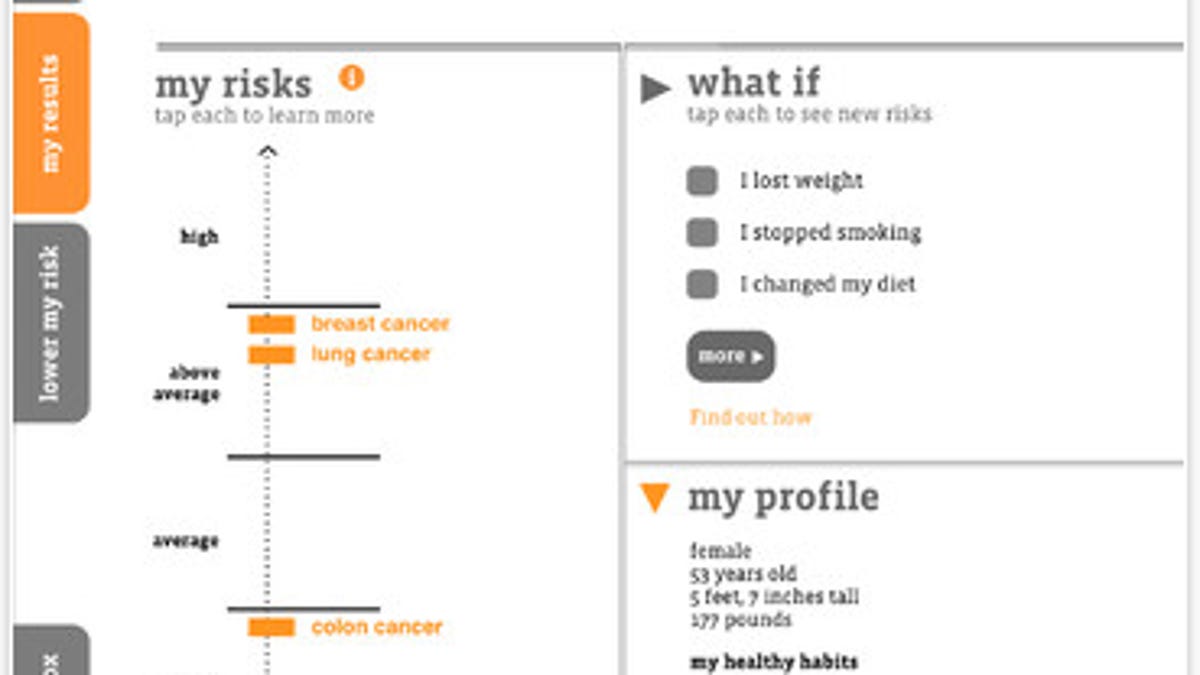Click the upward arrow atop the risk scale
Image resolution: width=1200 pixels, height=675 pixels.
point(267,153)
